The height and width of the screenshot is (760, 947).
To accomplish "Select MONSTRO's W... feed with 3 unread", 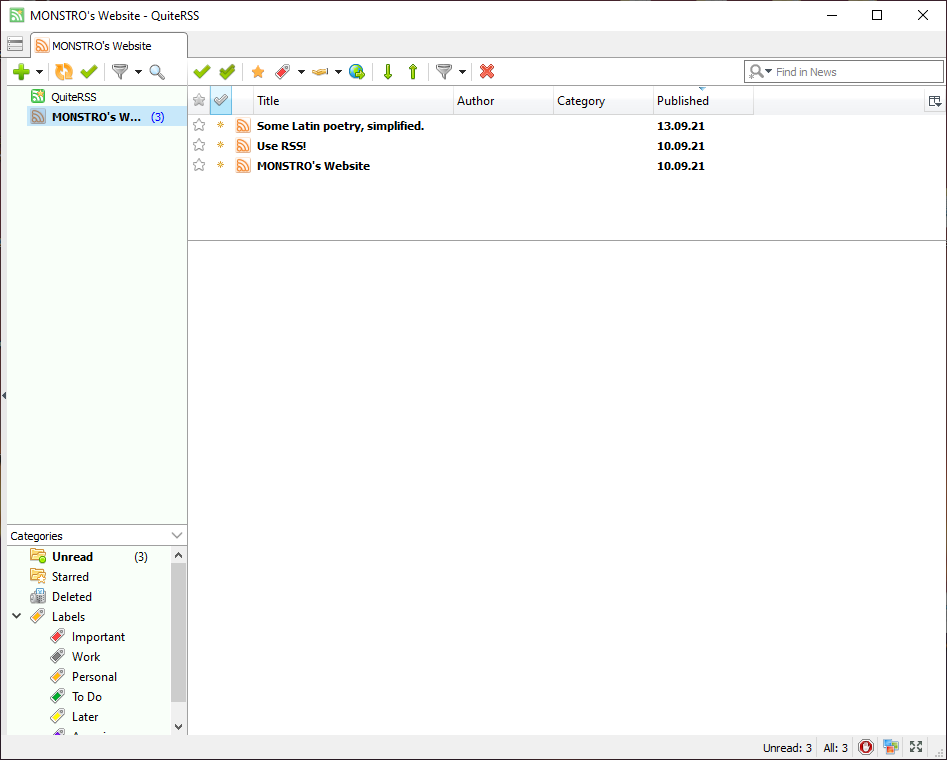I will click(107, 117).
